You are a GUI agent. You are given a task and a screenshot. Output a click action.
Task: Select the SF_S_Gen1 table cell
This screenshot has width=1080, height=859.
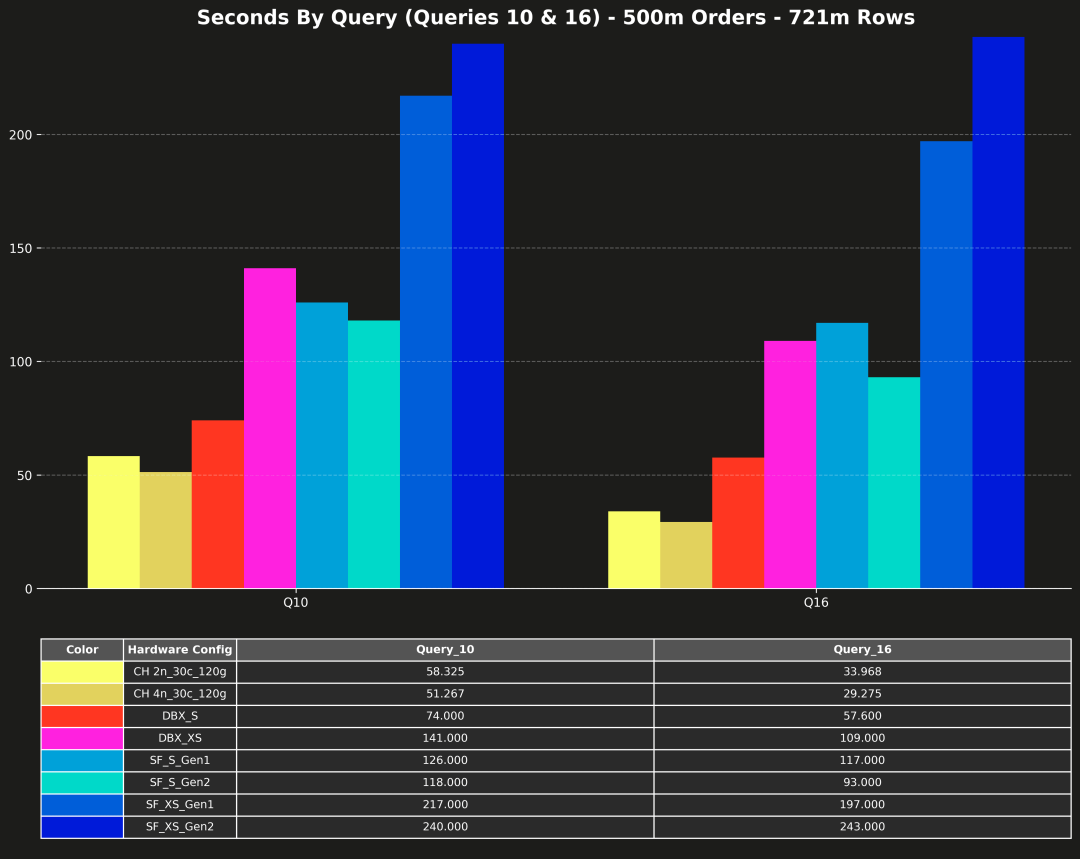[180, 760]
